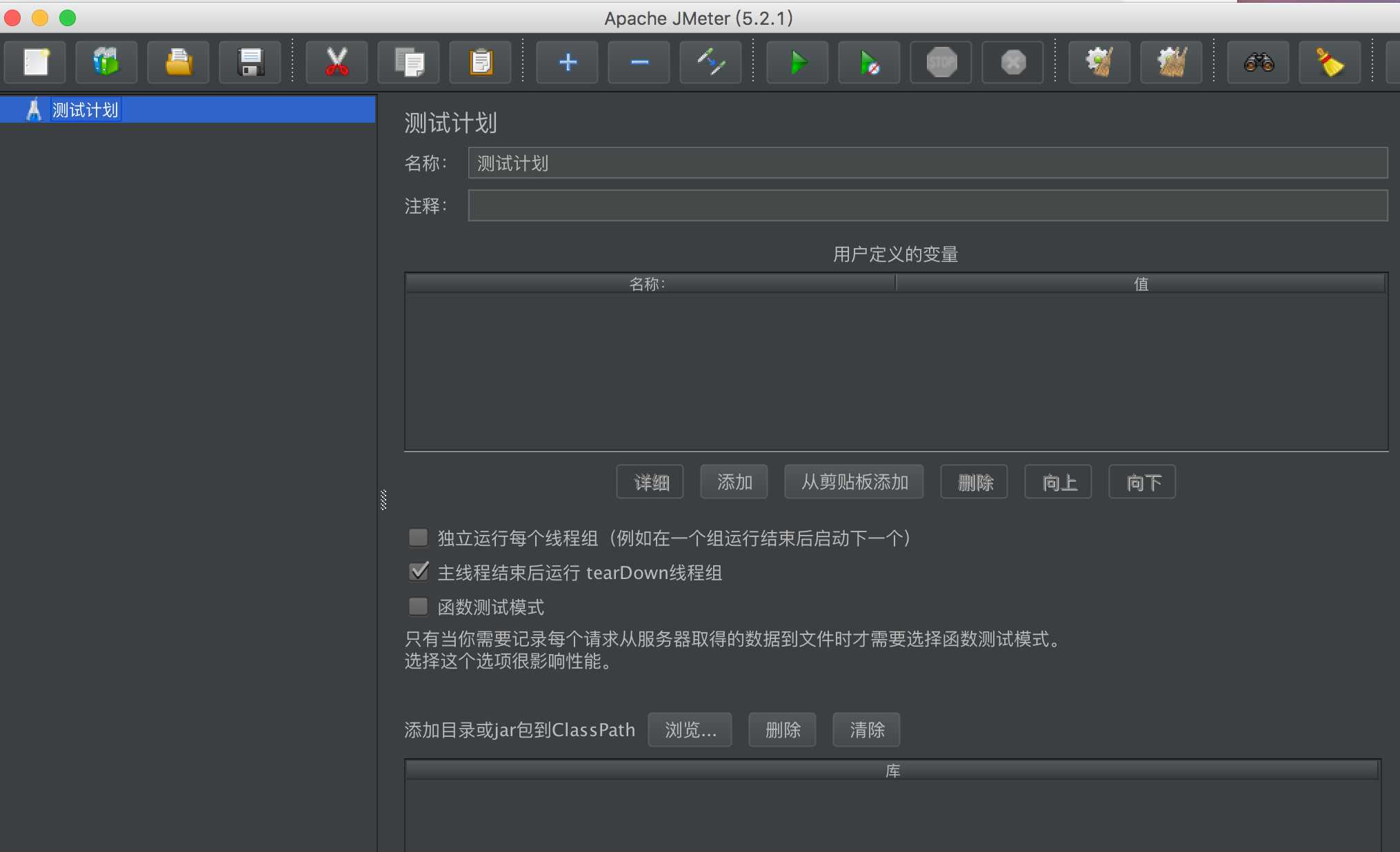The height and width of the screenshot is (852, 1400).
Task: Click the 清除 button for ClassPath
Action: pos(866,730)
